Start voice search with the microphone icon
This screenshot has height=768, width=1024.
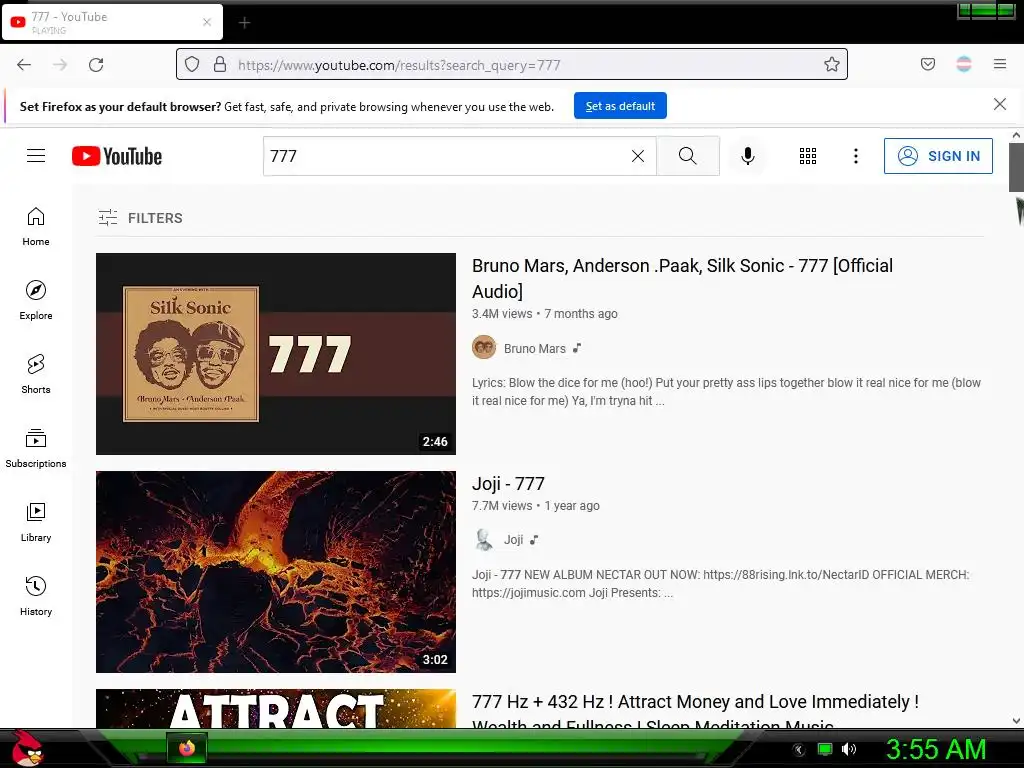[x=748, y=156]
